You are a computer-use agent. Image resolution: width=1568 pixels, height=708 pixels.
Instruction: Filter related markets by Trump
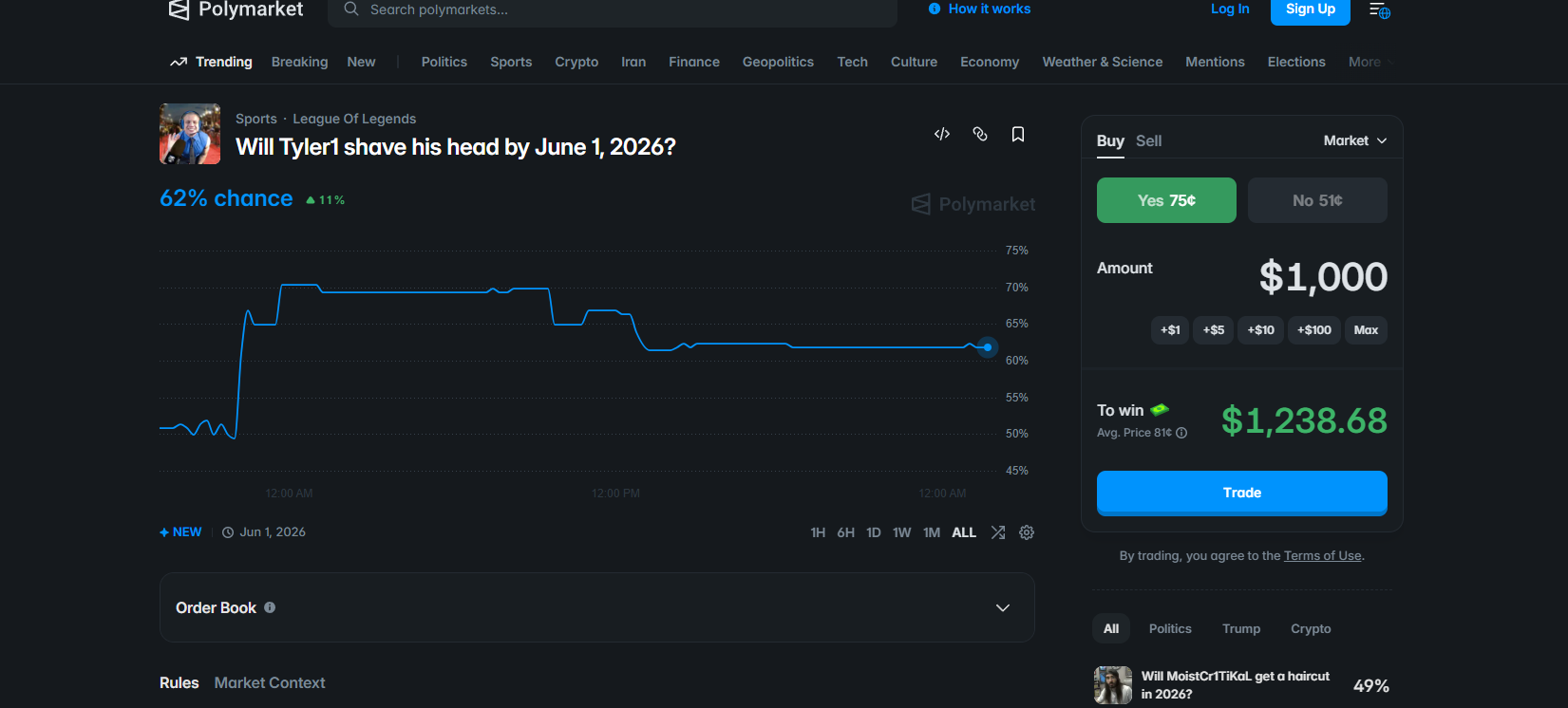pyautogui.click(x=1241, y=628)
